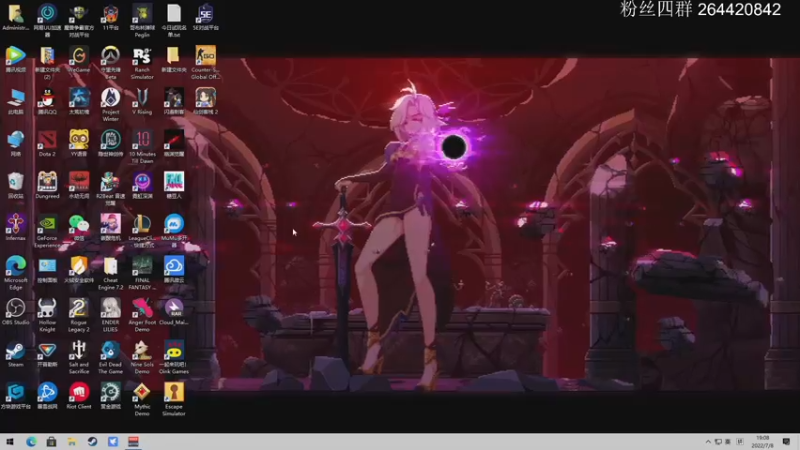Open Edge browser from the taskbar
Screen dimensions: 800x450
[31, 442]
